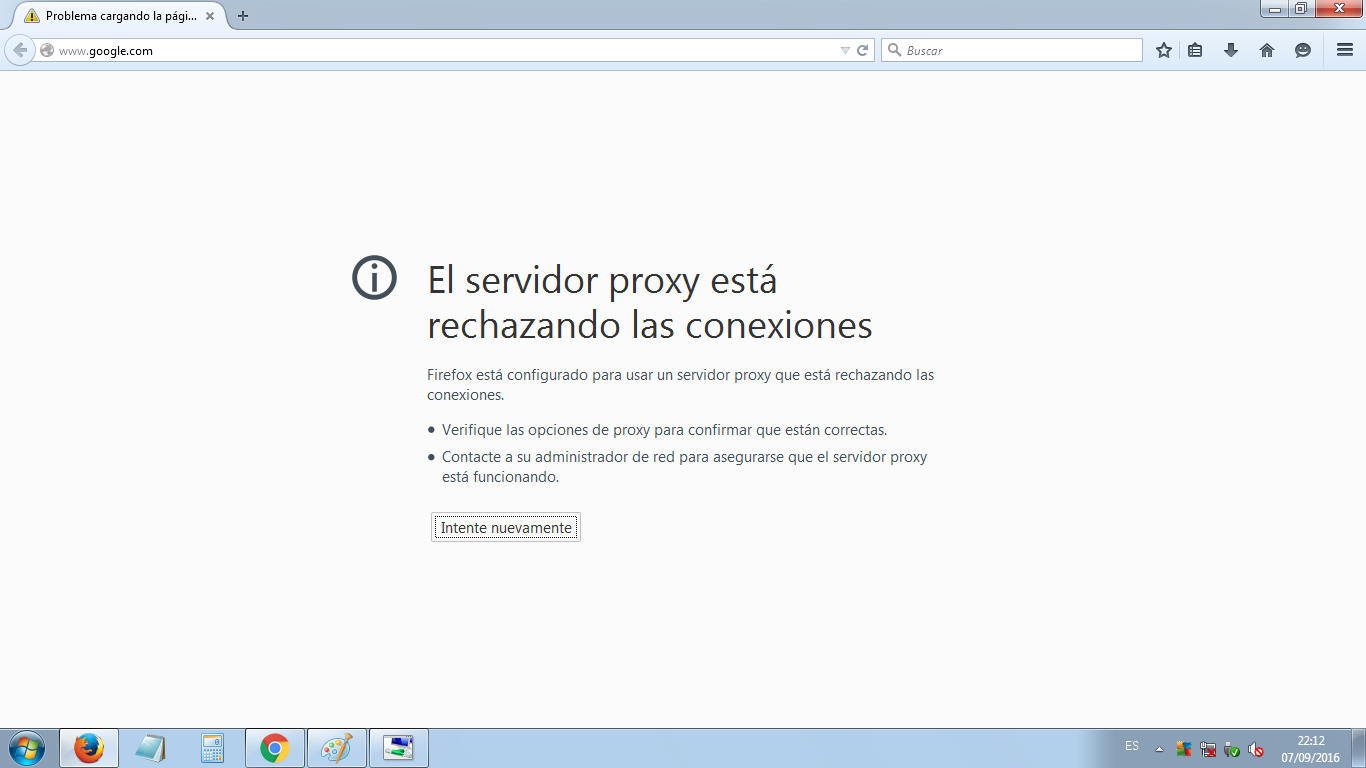Go back with the back arrow button
1366x768 pixels.
click(x=19, y=50)
